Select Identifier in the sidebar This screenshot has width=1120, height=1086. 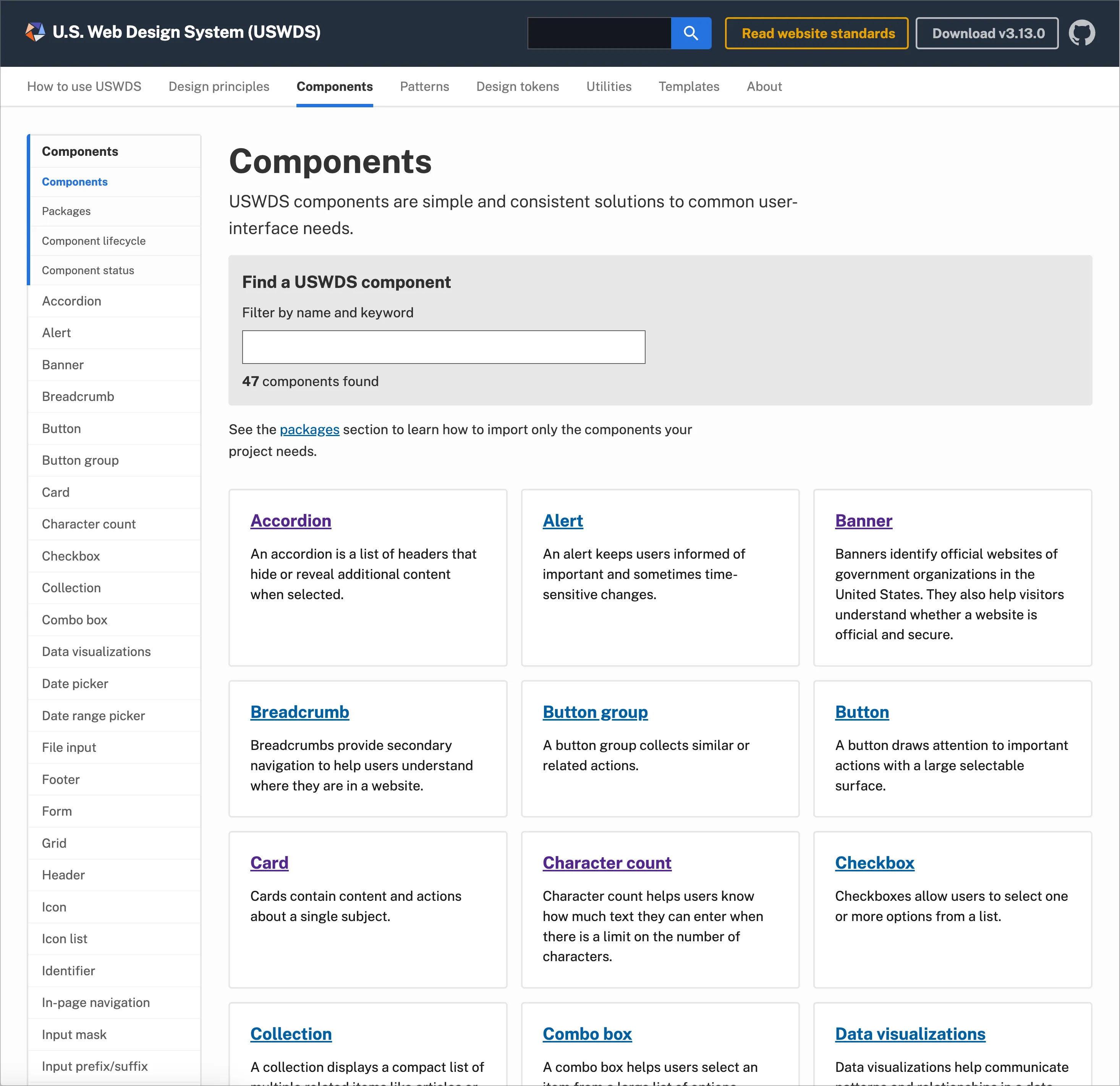pos(115,971)
